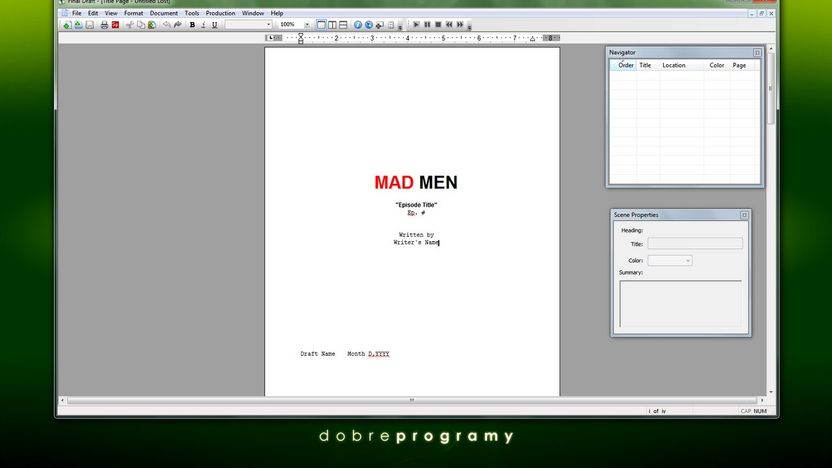Click the tab type selector on ruler
Image resolution: width=832 pixels, height=468 pixels.
click(x=271, y=38)
